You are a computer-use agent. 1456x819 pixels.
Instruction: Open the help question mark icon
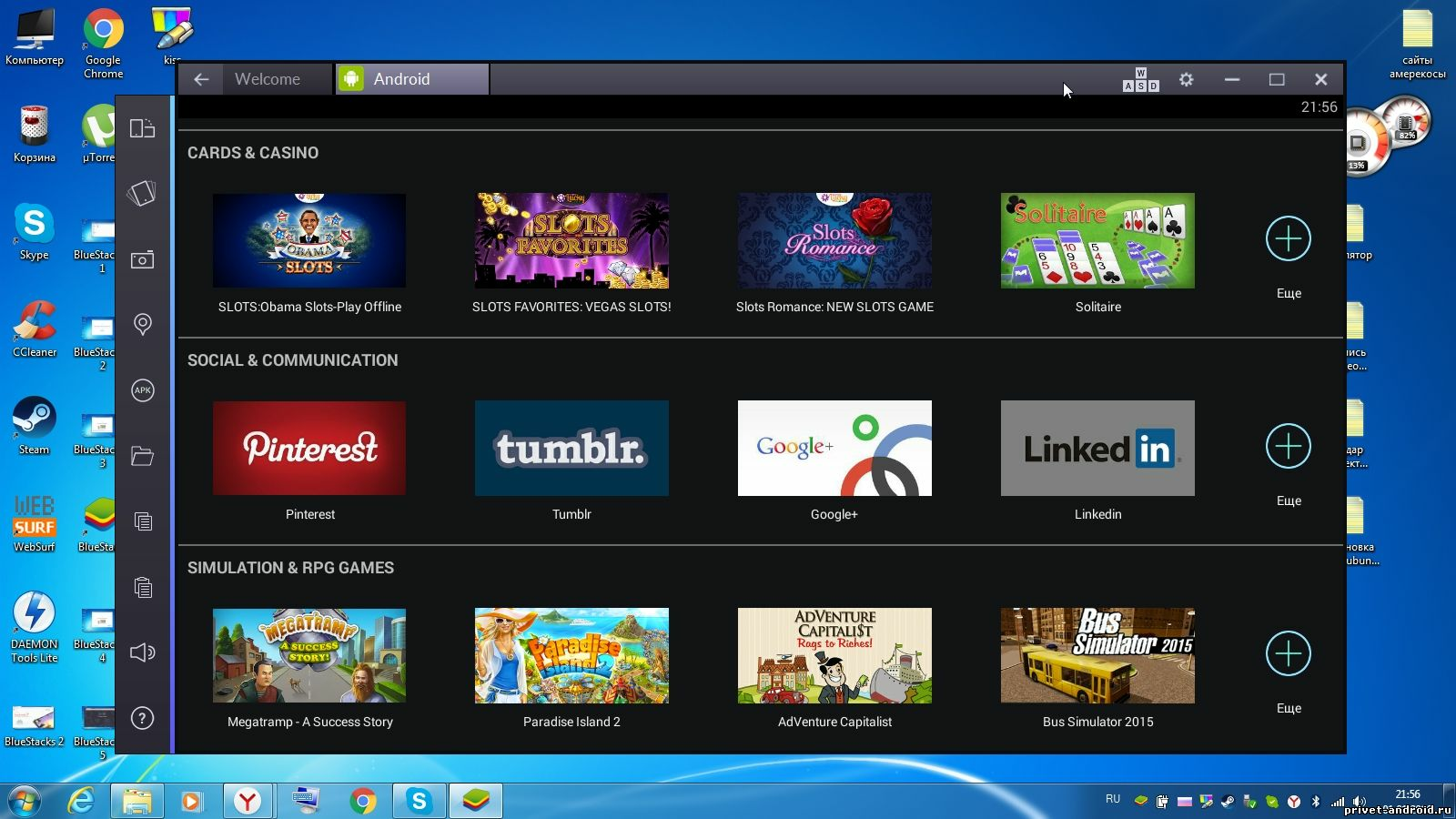[x=142, y=718]
